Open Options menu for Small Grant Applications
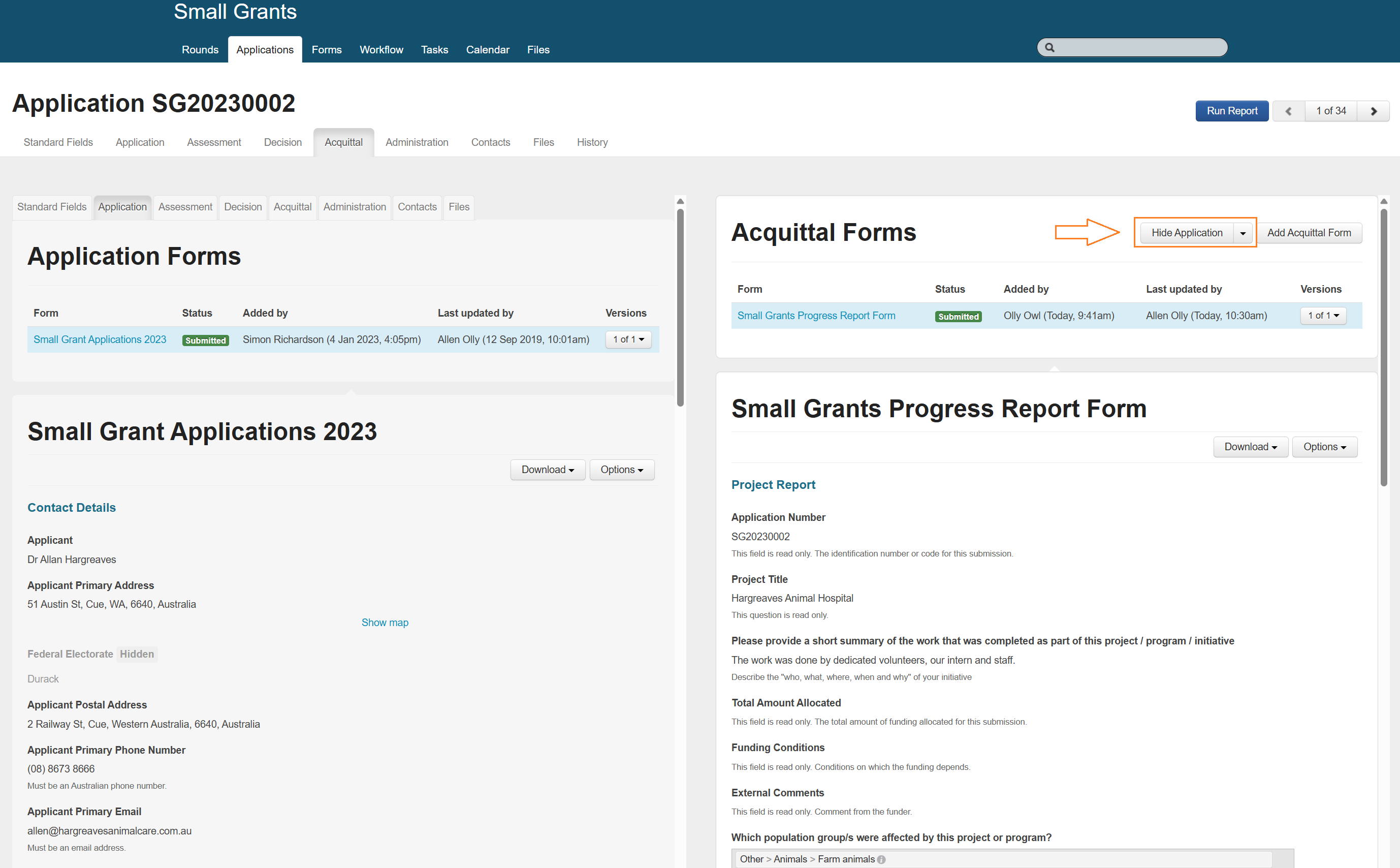Viewport: 1400px width, 868px height. [621, 470]
